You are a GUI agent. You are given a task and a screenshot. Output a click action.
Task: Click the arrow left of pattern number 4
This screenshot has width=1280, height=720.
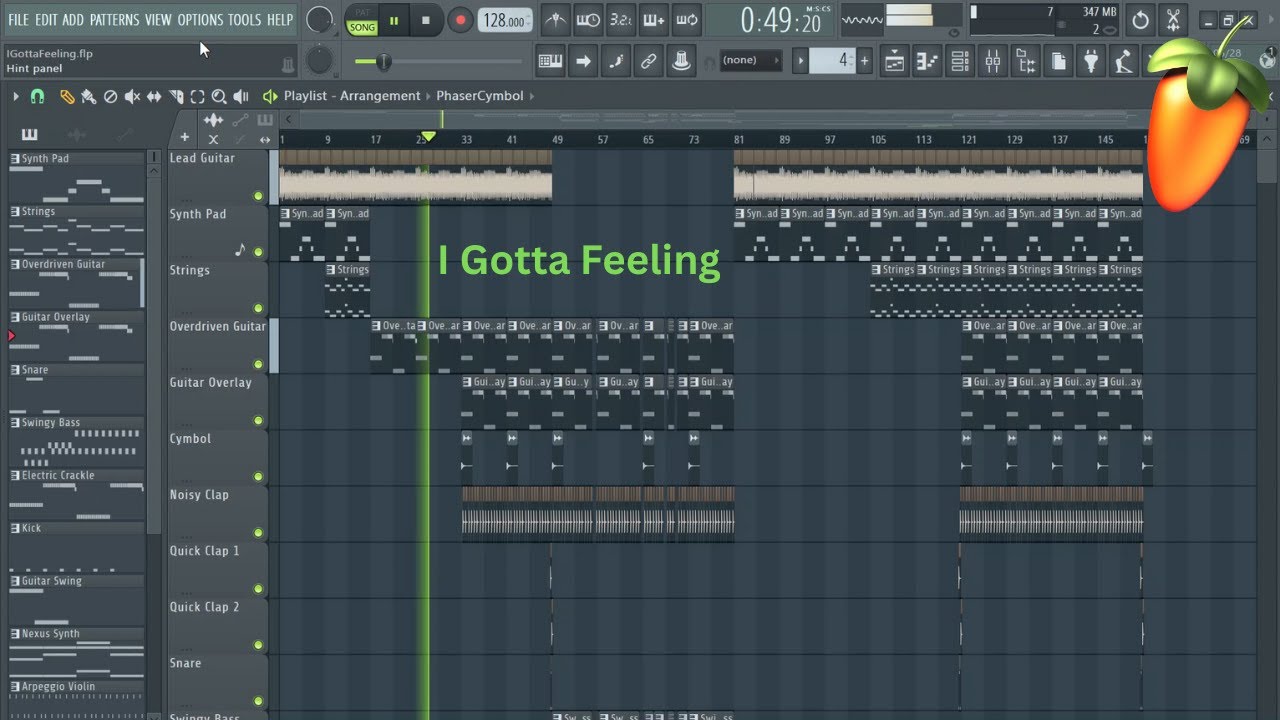click(x=800, y=61)
